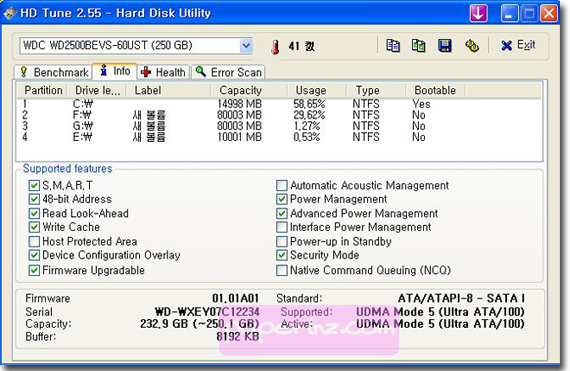Click the 8192 KB buffer value
The height and width of the screenshot is (371, 570).
[238, 336]
